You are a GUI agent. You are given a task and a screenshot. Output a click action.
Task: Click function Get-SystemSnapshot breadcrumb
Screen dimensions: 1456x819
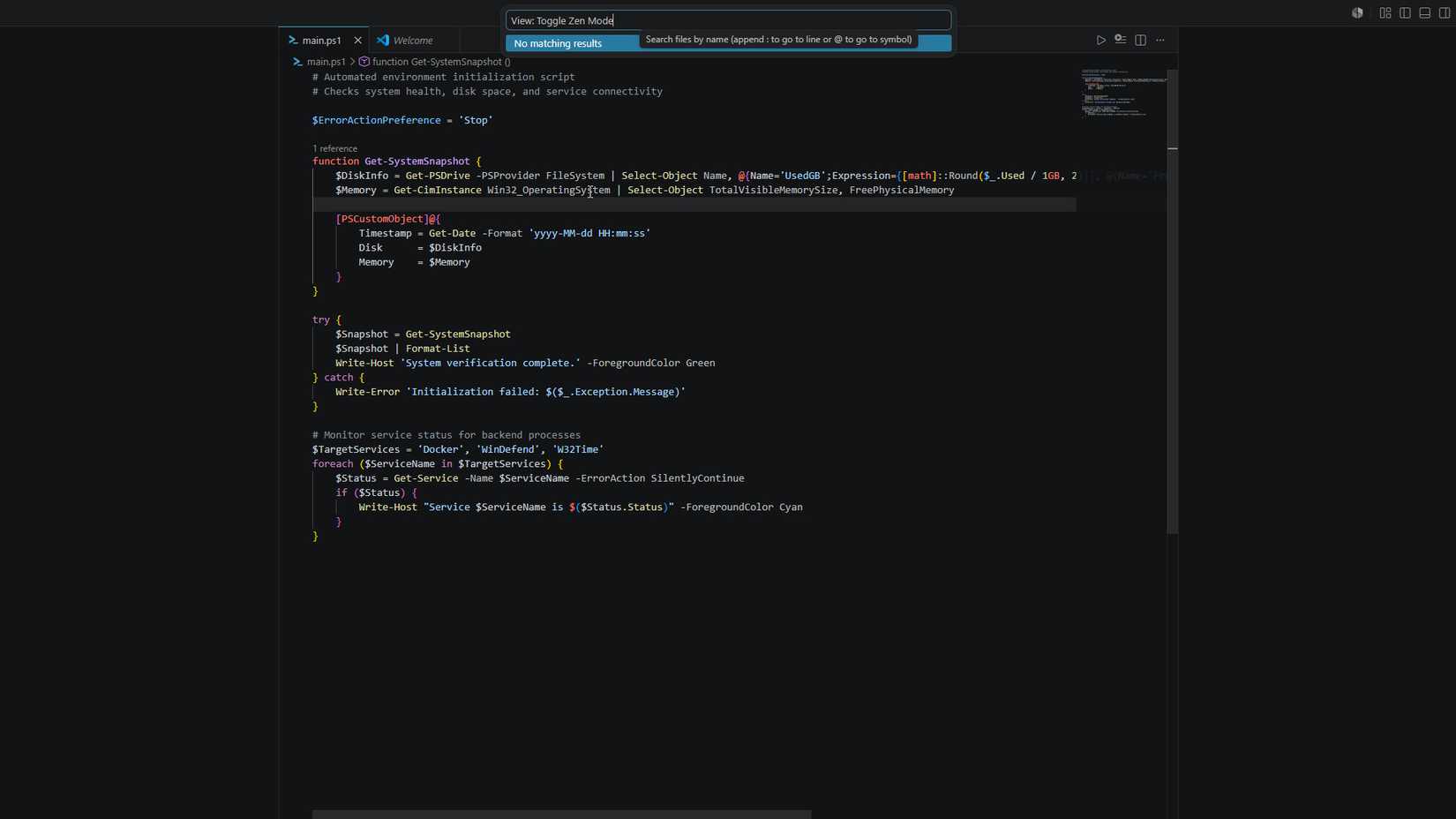pos(441,62)
